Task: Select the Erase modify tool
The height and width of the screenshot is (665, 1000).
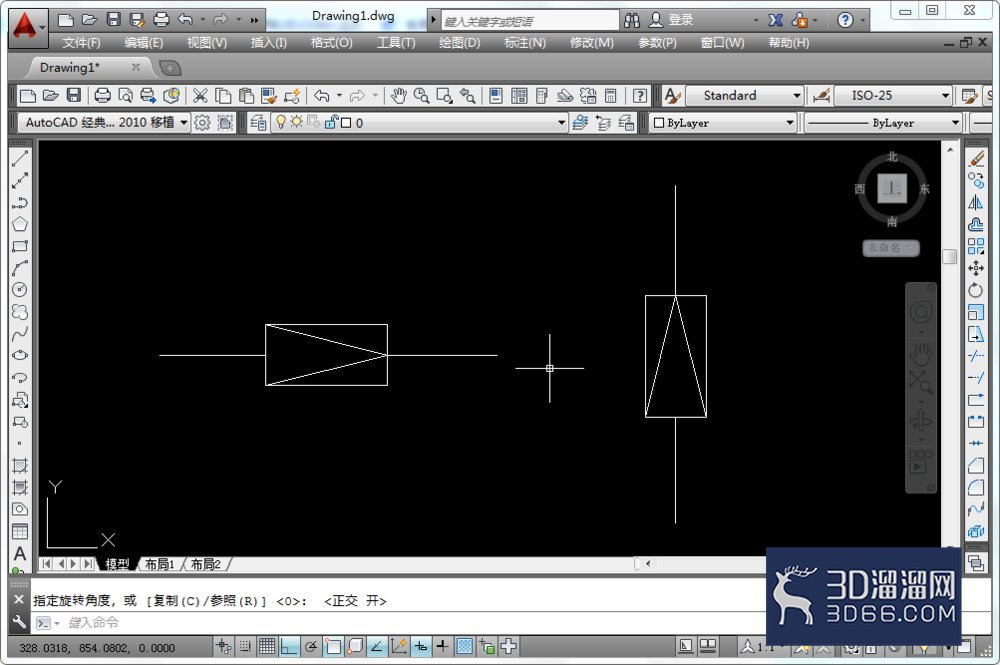Action: 976,159
